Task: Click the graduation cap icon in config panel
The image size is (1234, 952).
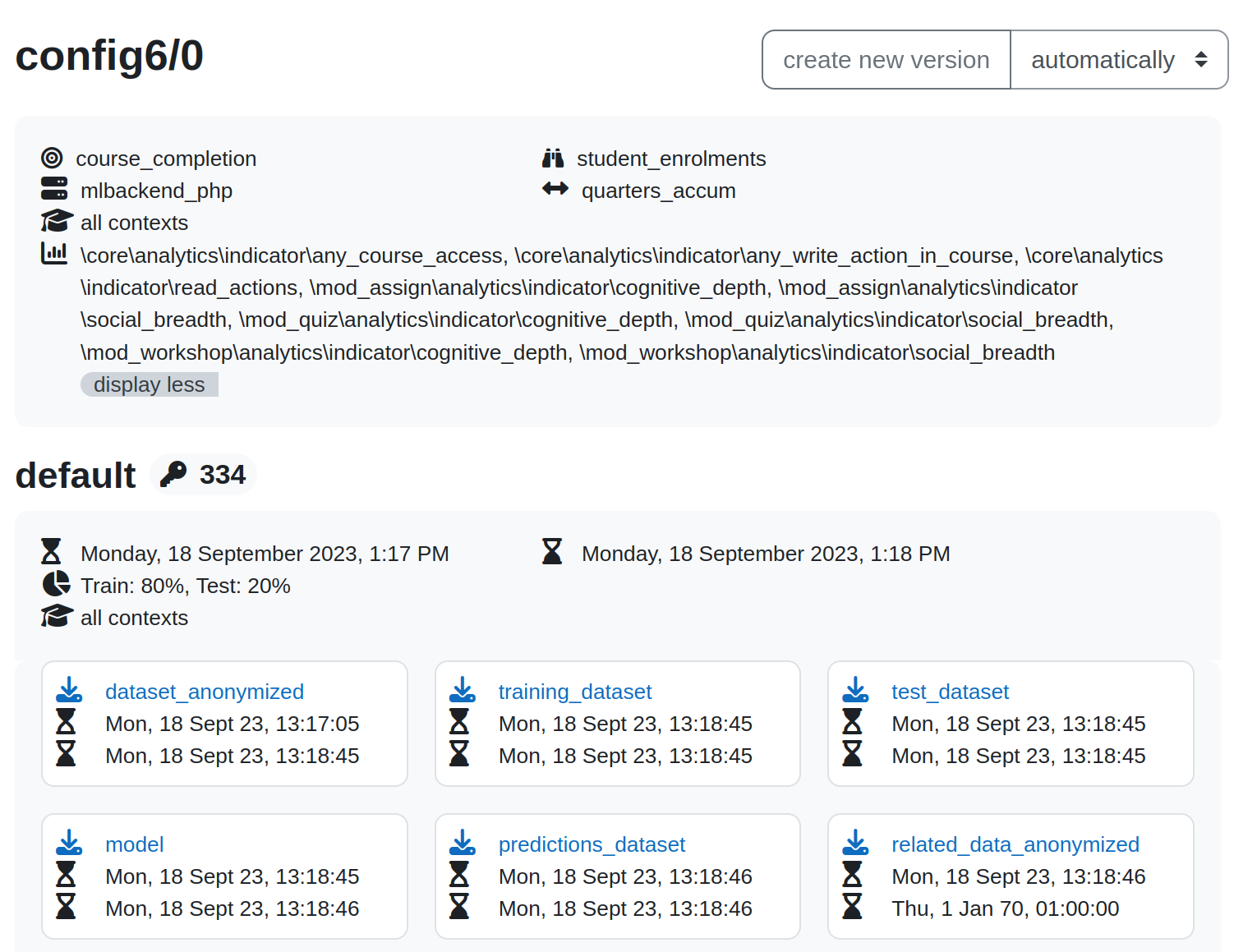Action: pyautogui.click(x=57, y=222)
